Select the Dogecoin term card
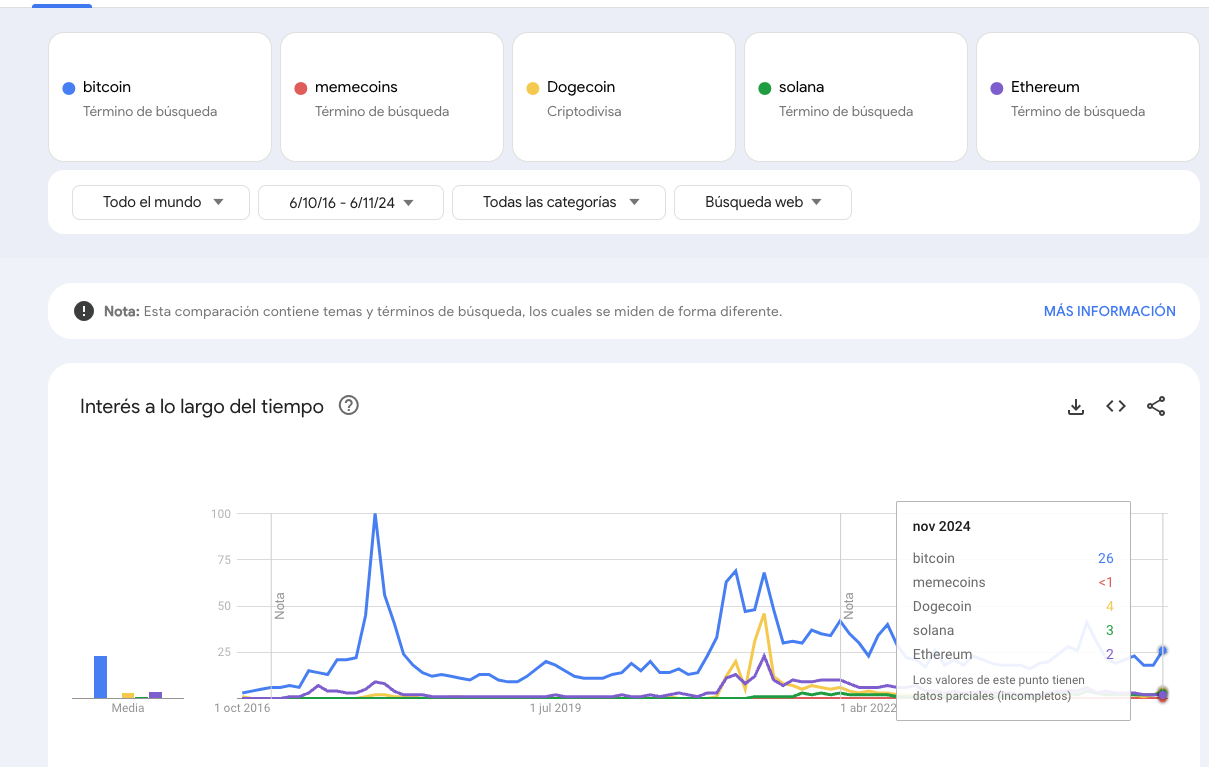 [624, 97]
